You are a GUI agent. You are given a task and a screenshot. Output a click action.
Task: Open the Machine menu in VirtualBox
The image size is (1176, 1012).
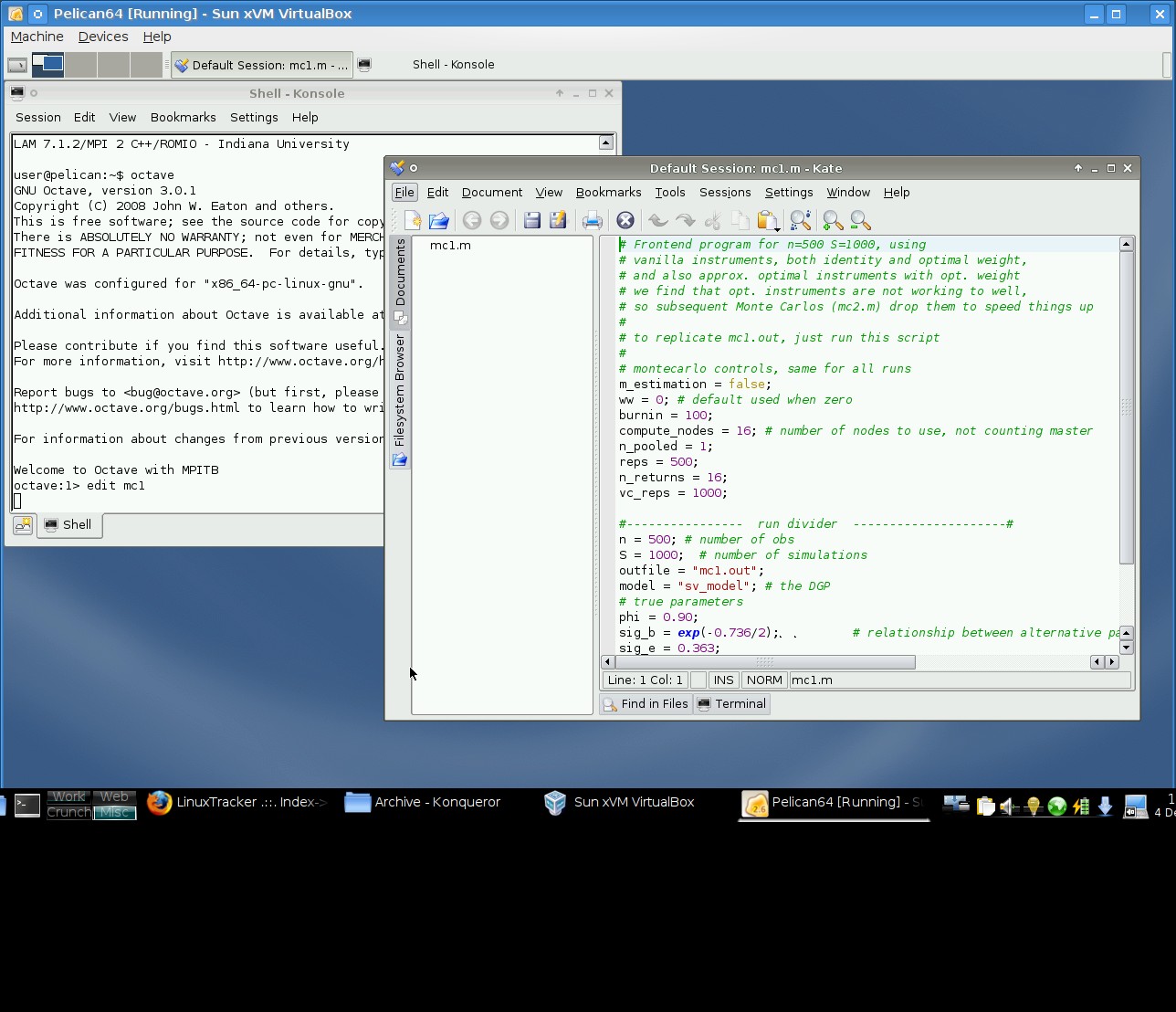tap(37, 37)
